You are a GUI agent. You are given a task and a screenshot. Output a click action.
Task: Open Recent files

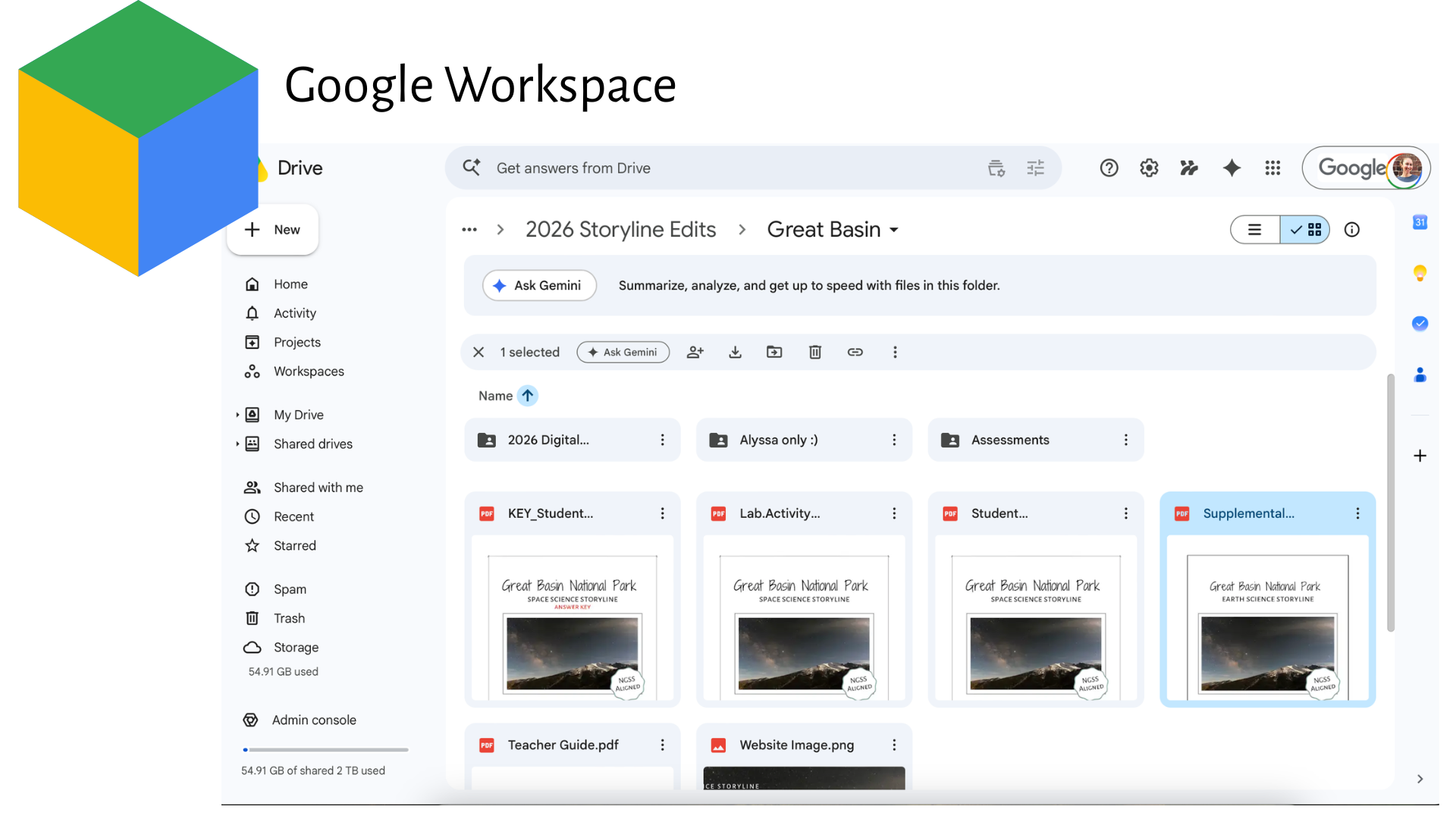(293, 516)
